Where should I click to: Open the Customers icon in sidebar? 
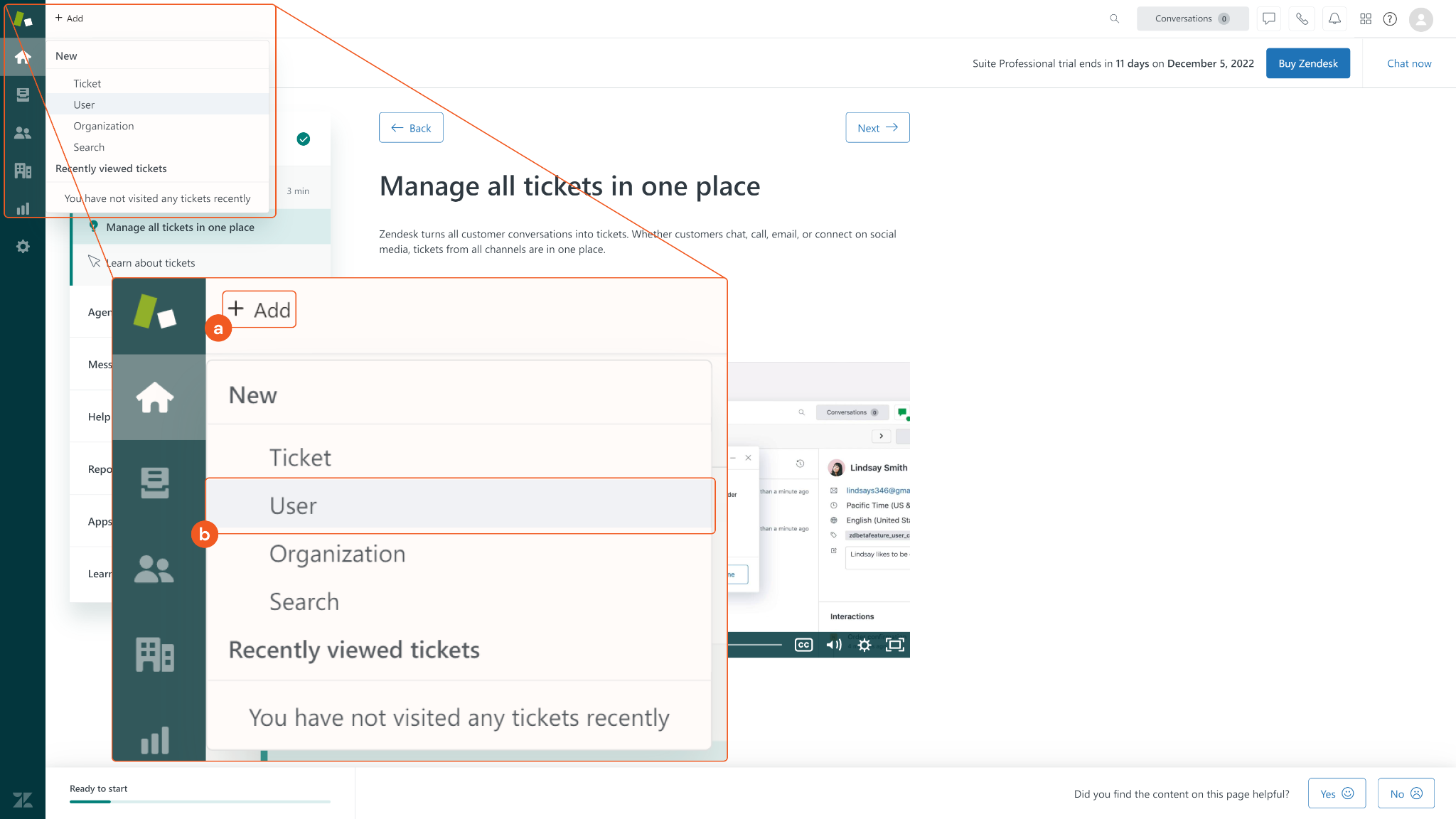(x=23, y=133)
